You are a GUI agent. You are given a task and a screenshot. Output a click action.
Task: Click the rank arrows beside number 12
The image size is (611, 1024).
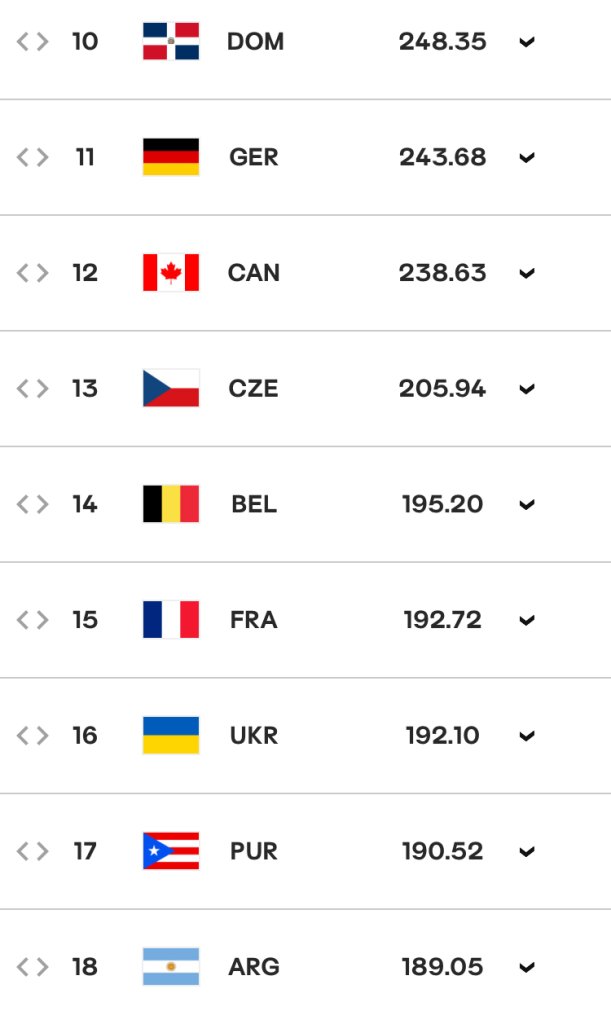click(33, 272)
